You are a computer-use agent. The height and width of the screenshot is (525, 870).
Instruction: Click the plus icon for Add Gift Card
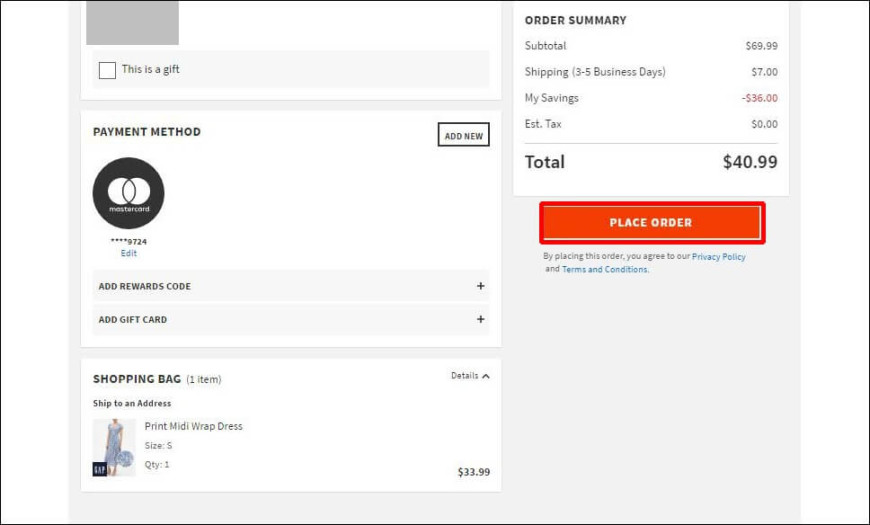480,319
